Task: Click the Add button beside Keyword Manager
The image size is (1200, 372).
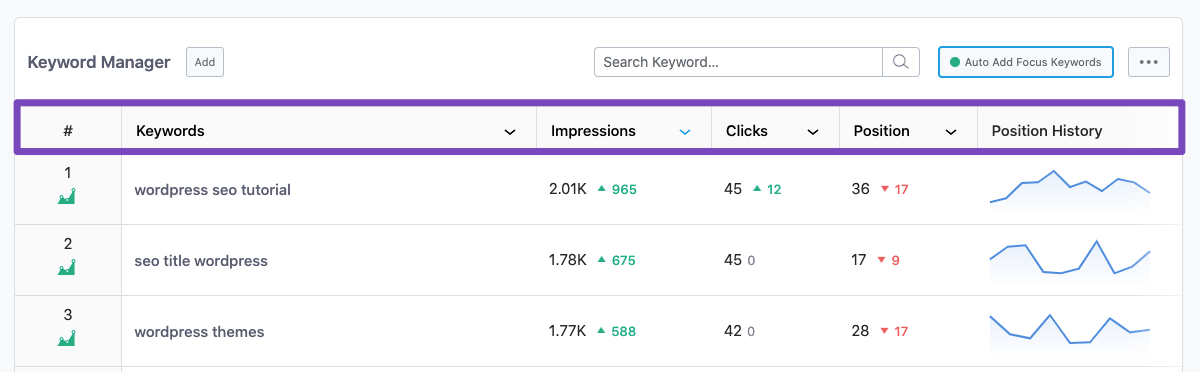Action: click(205, 62)
